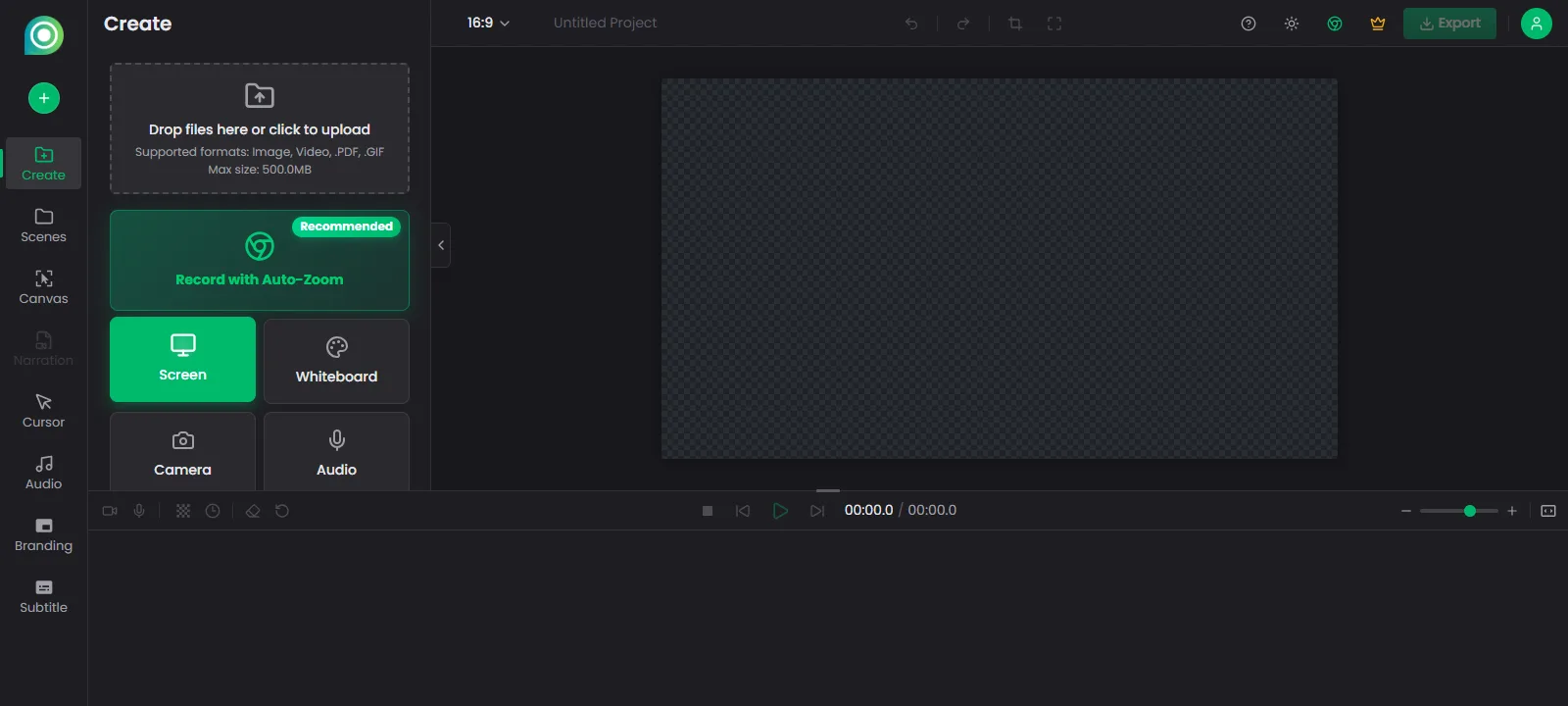Collapse the Create side panel
The image size is (1568, 706).
click(441, 245)
